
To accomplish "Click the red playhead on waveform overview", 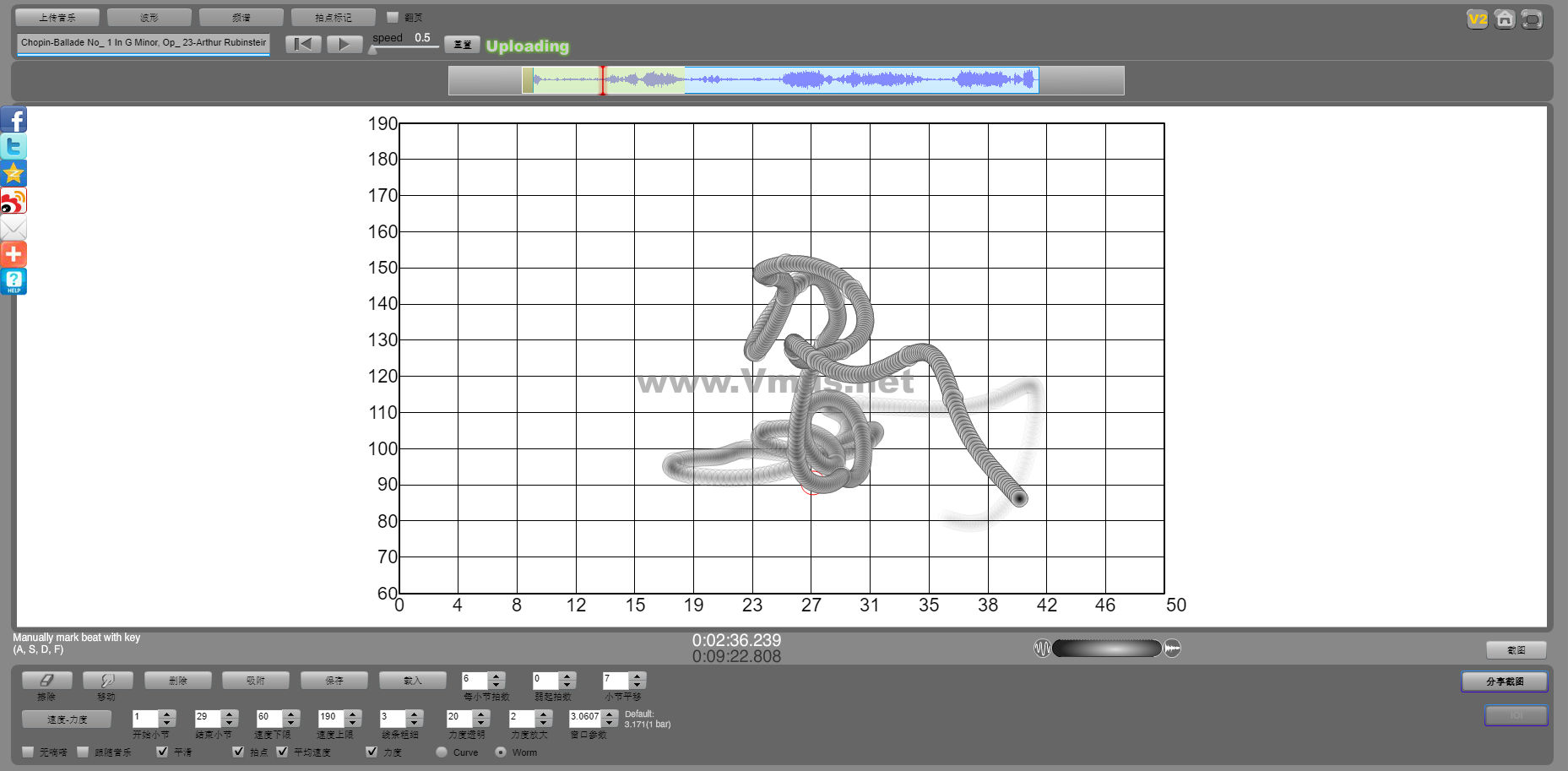I will 602,80.
